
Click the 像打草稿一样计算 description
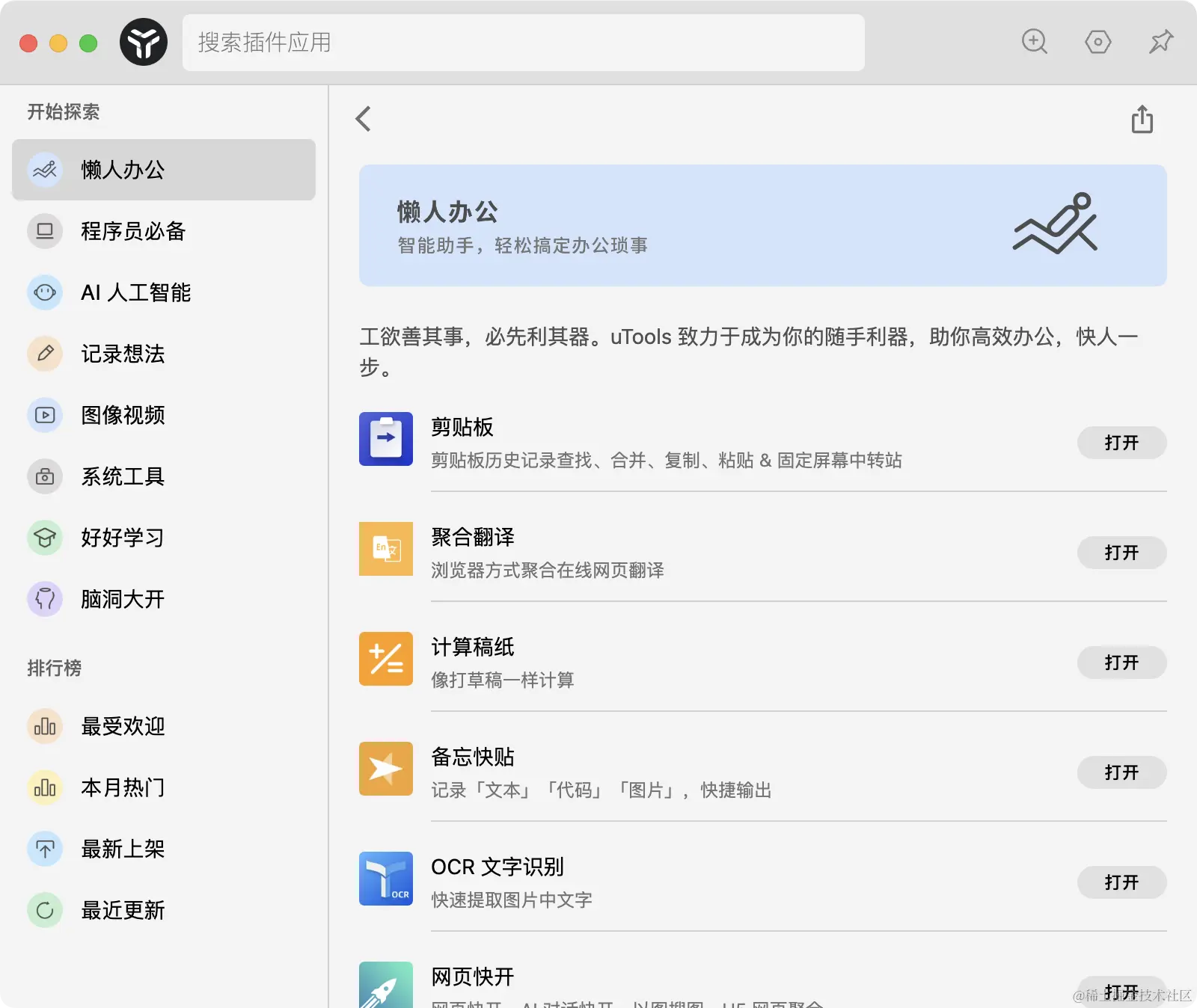pyautogui.click(x=503, y=680)
